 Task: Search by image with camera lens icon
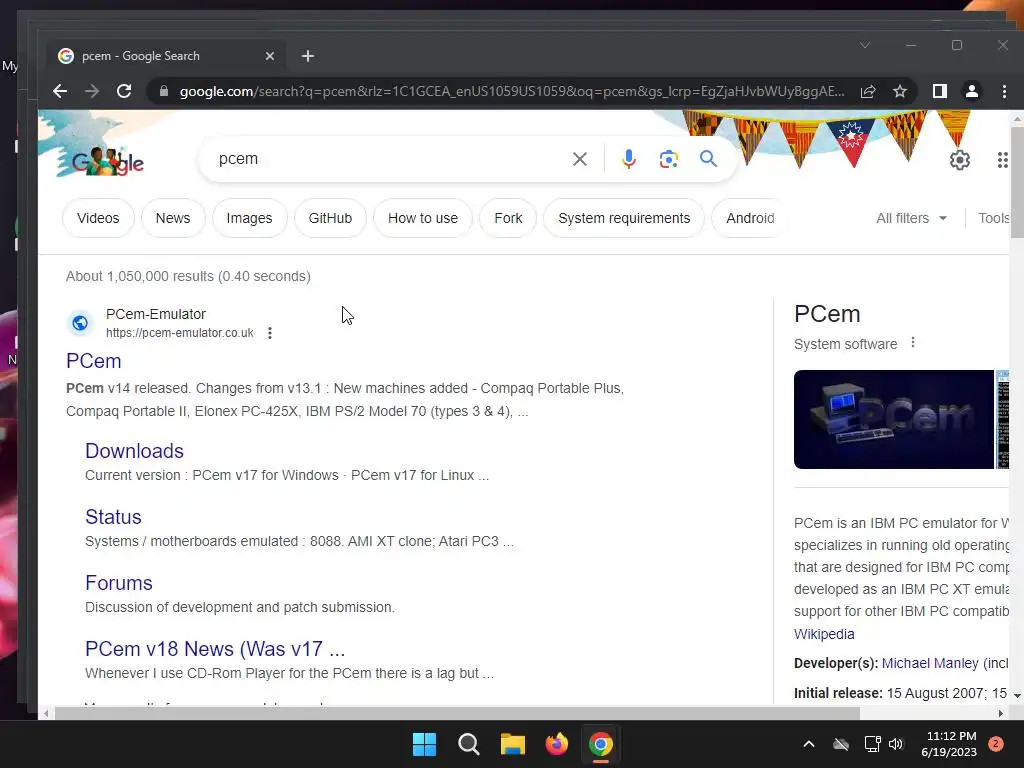coord(668,159)
